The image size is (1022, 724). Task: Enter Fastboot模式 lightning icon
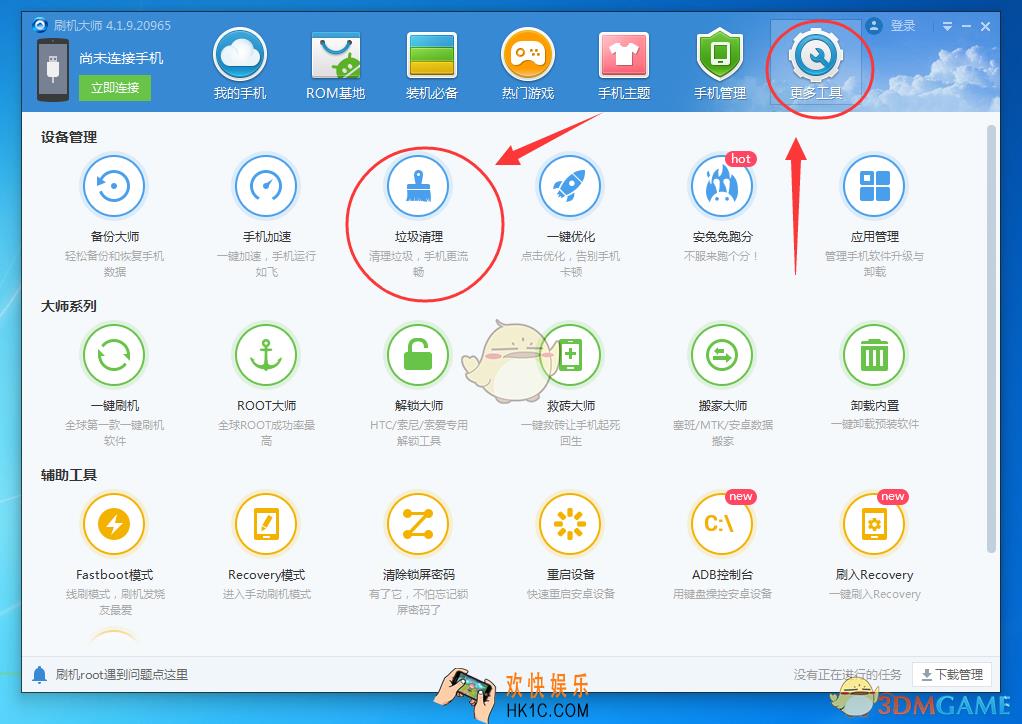coord(114,524)
